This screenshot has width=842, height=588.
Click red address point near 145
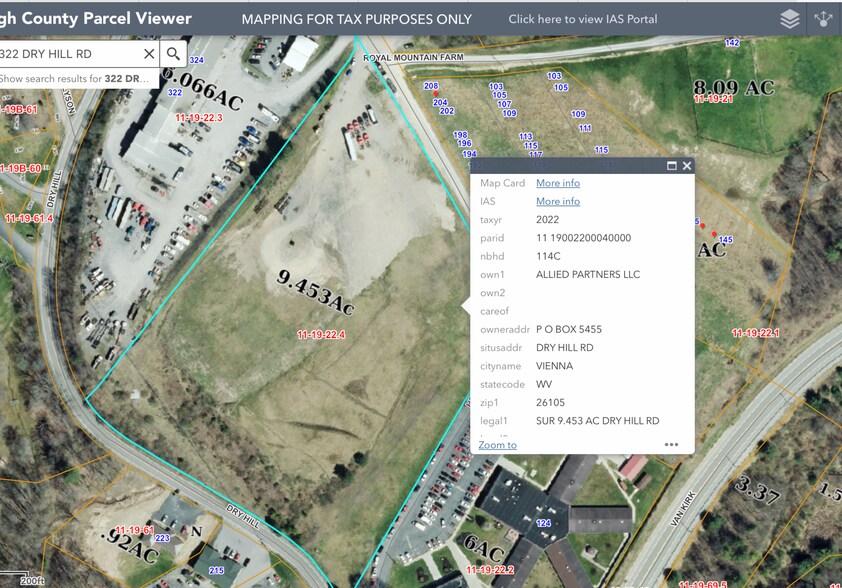tap(714, 234)
